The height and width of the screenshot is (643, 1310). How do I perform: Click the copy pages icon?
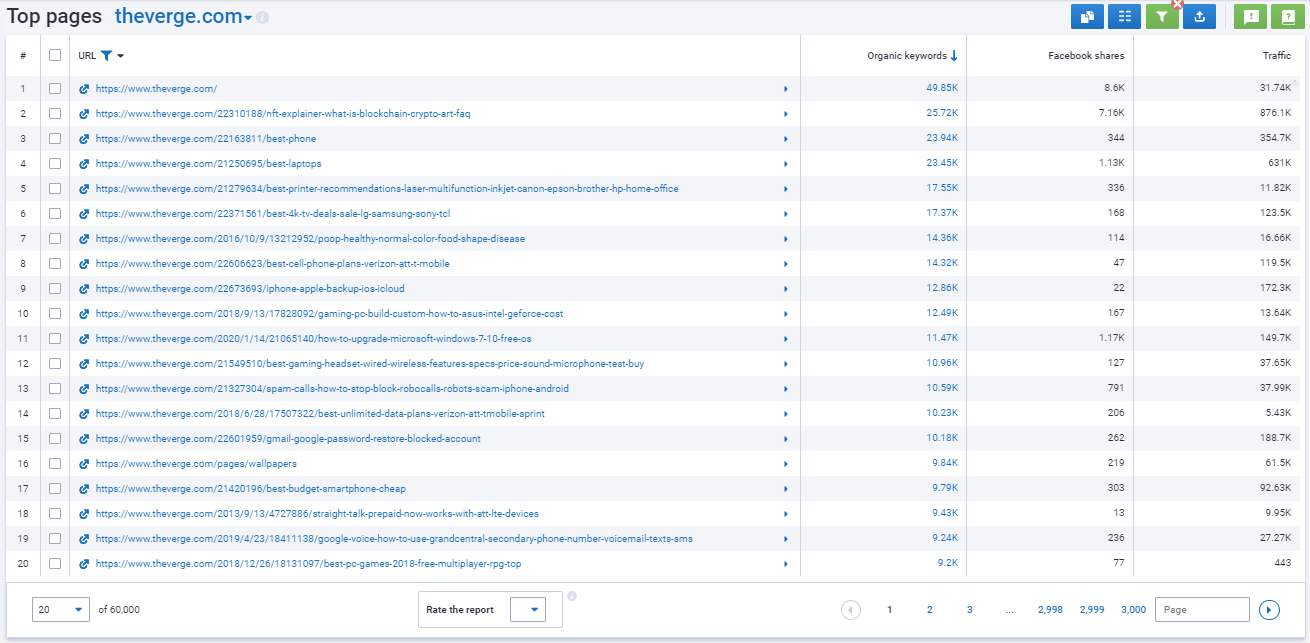[x=1087, y=16]
